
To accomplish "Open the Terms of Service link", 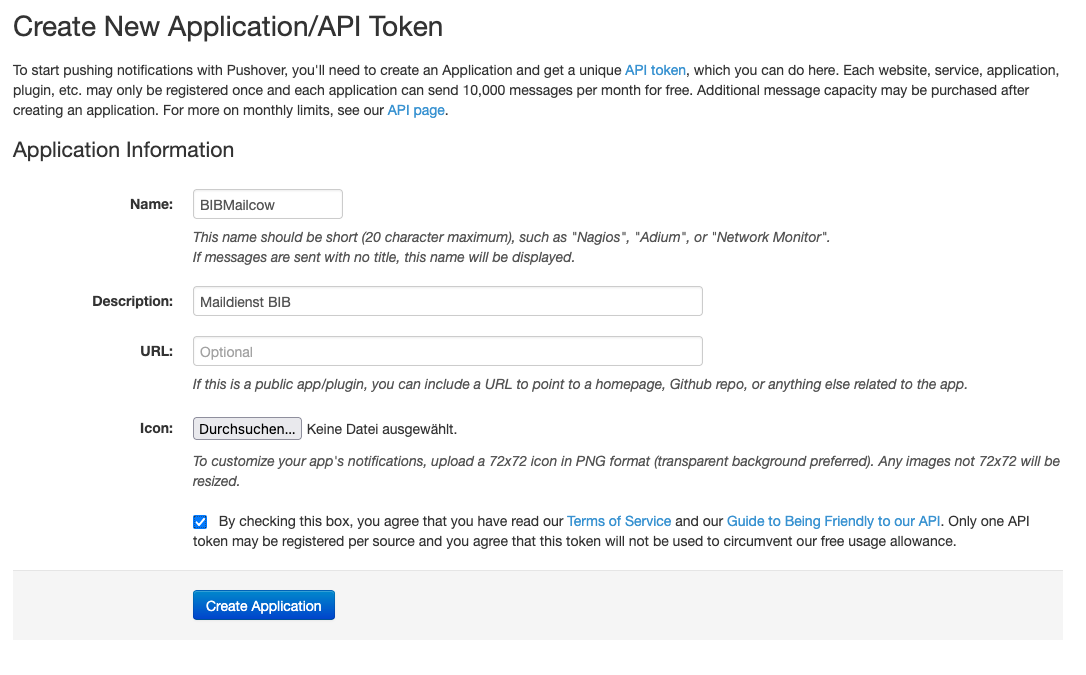I will (618, 521).
